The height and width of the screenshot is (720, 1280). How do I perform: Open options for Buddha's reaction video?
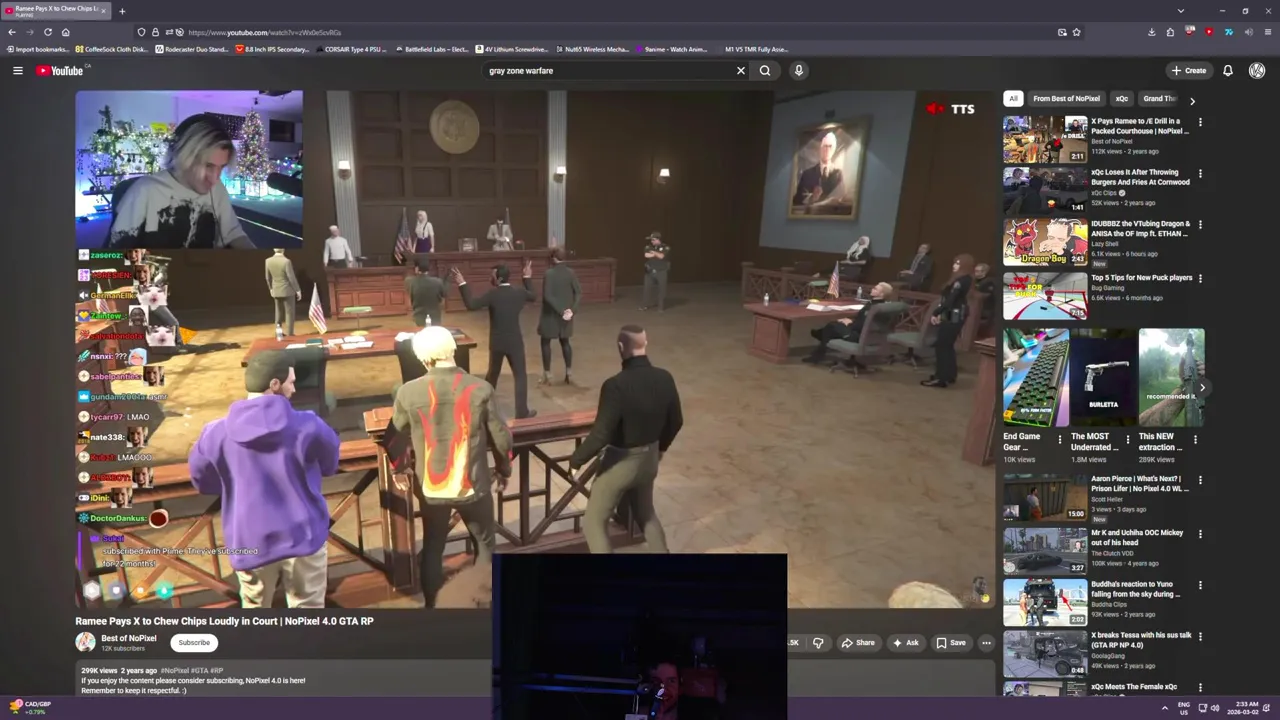click(x=1200, y=585)
